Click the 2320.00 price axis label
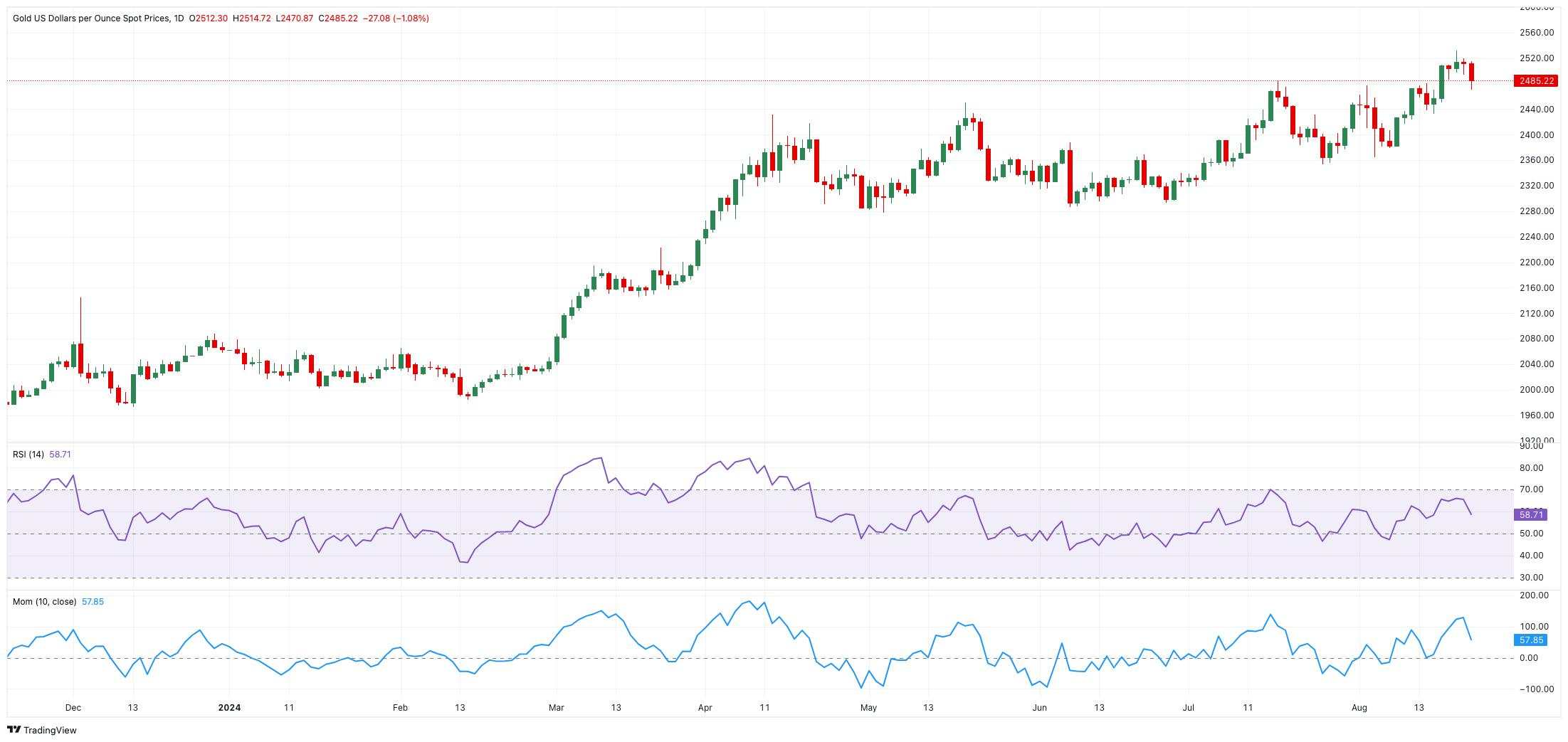Screen dimensions: 1568x742 click(x=1536, y=186)
